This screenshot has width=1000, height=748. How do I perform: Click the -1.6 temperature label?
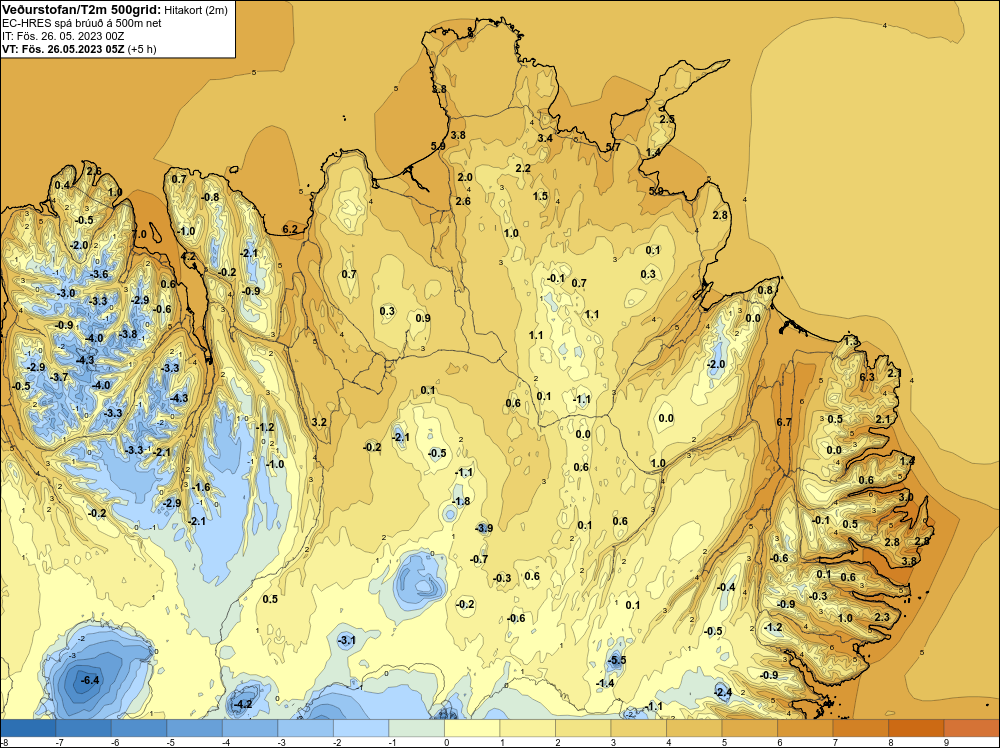(x=201, y=487)
